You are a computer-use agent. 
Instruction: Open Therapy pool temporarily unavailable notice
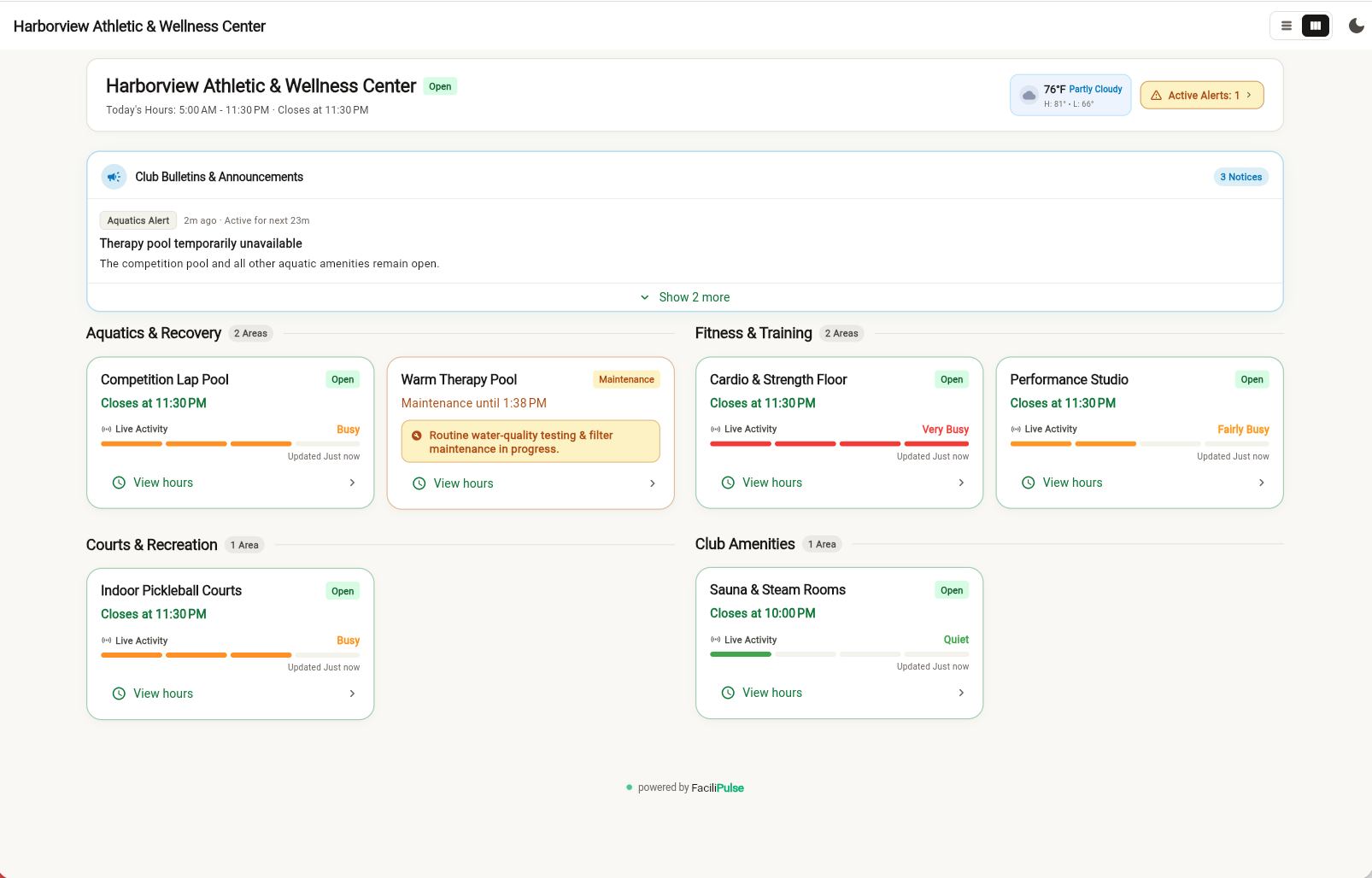click(201, 243)
